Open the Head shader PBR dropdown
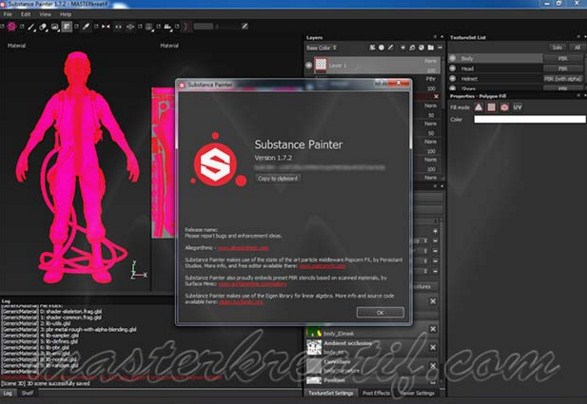Screen dimensions: 587x404 (563, 69)
